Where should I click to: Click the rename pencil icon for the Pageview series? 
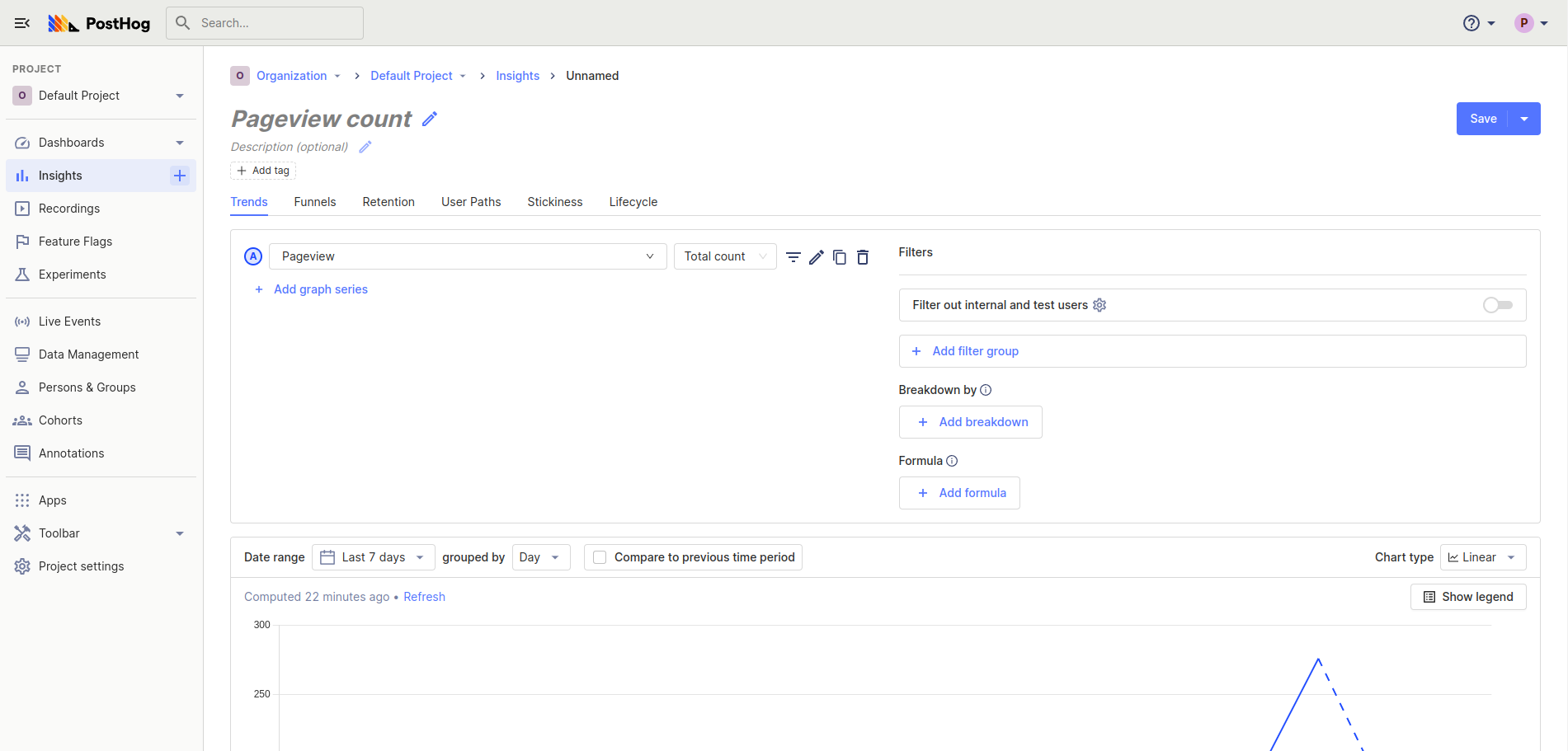tap(816, 257)
